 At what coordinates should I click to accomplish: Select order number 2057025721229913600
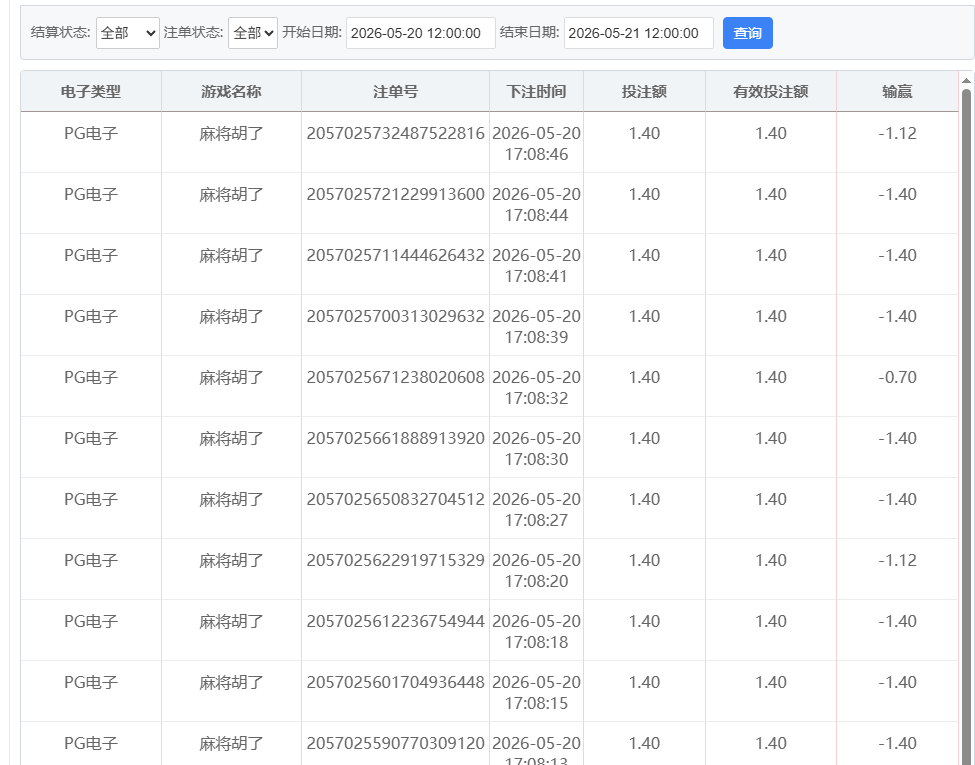[x=395, y=194]
